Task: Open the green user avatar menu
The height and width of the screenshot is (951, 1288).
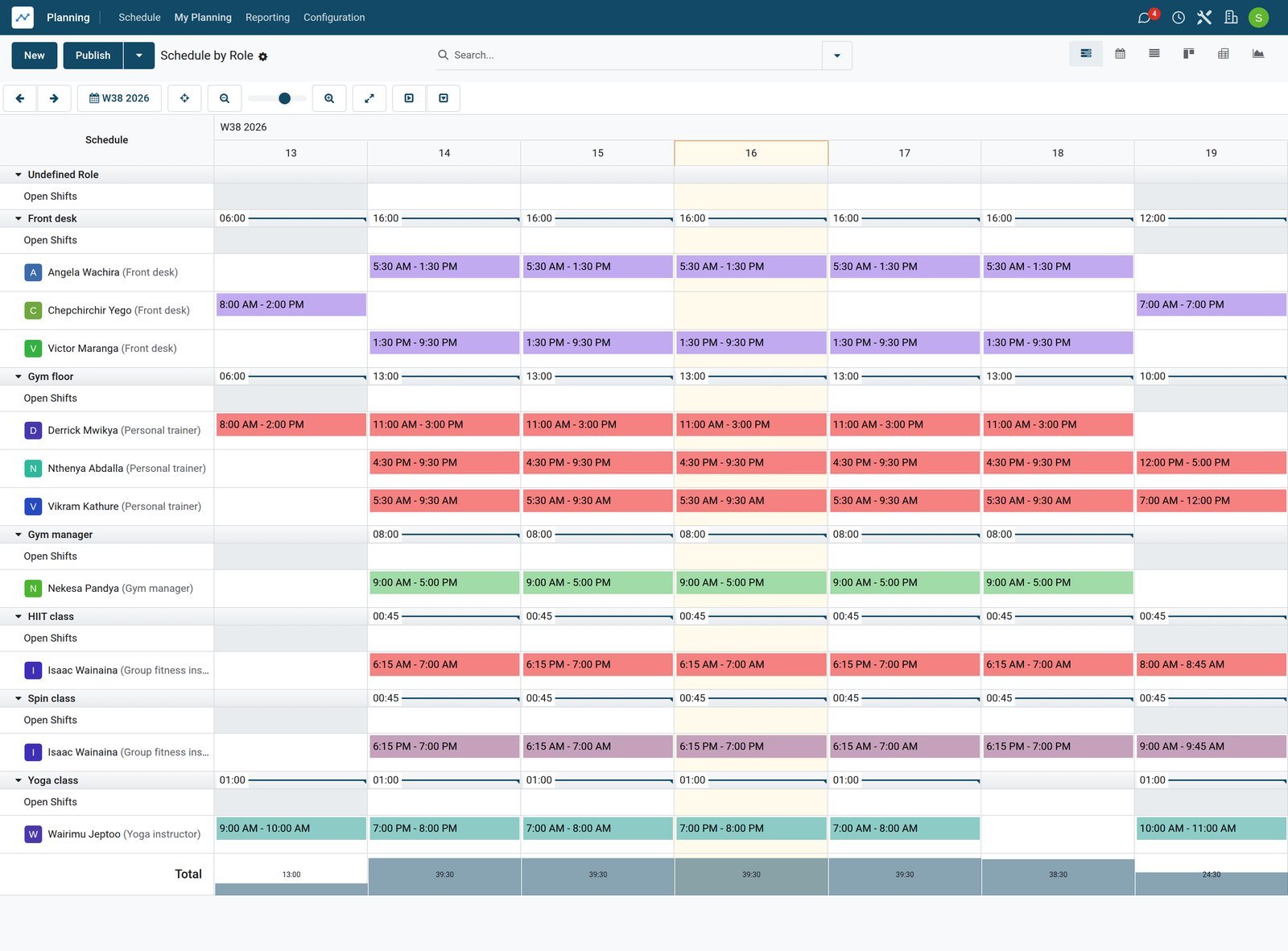Action: (x=1258, y=18)
